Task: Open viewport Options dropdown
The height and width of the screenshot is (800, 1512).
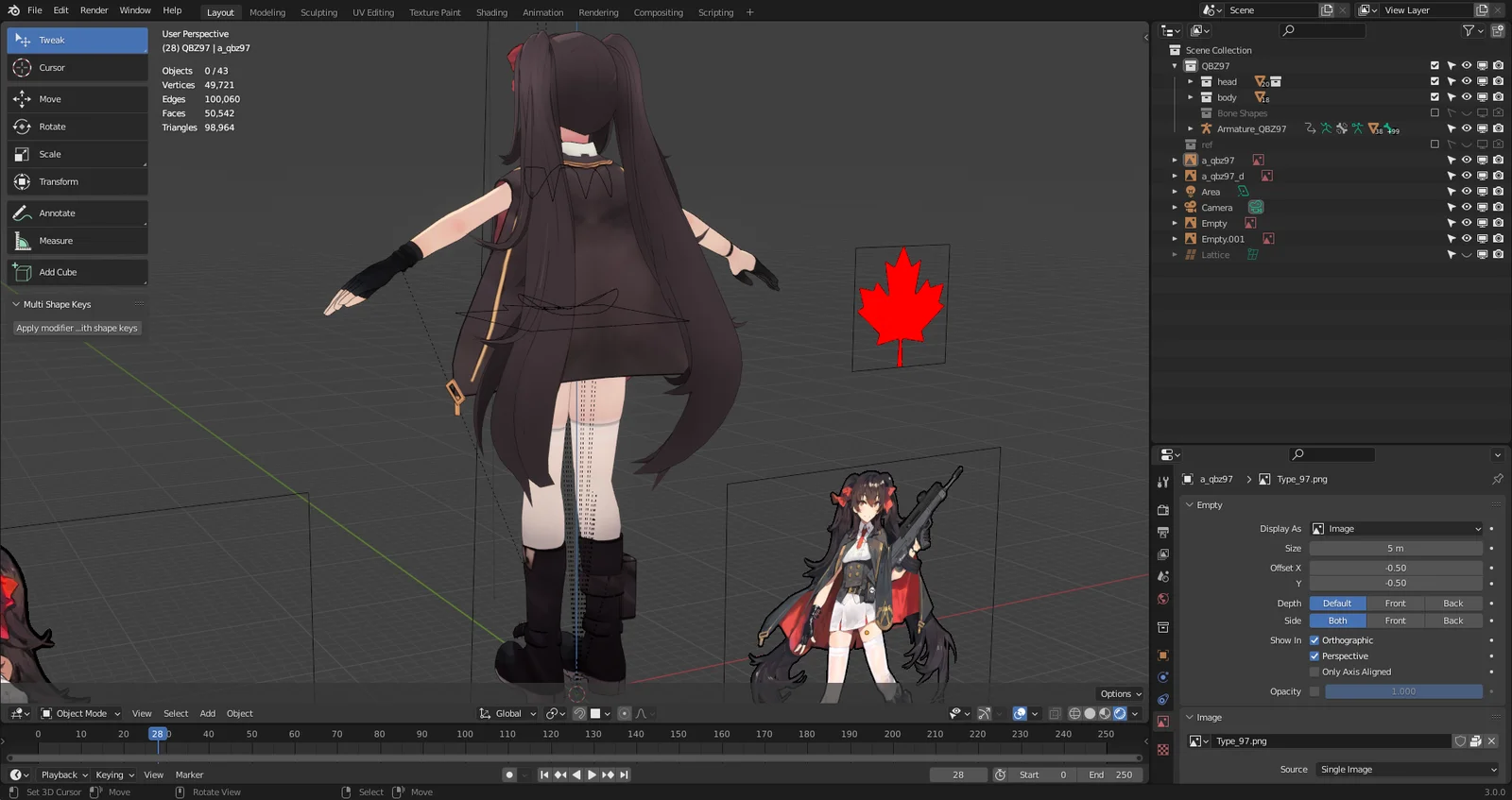Action: (x=1121, y=694)
